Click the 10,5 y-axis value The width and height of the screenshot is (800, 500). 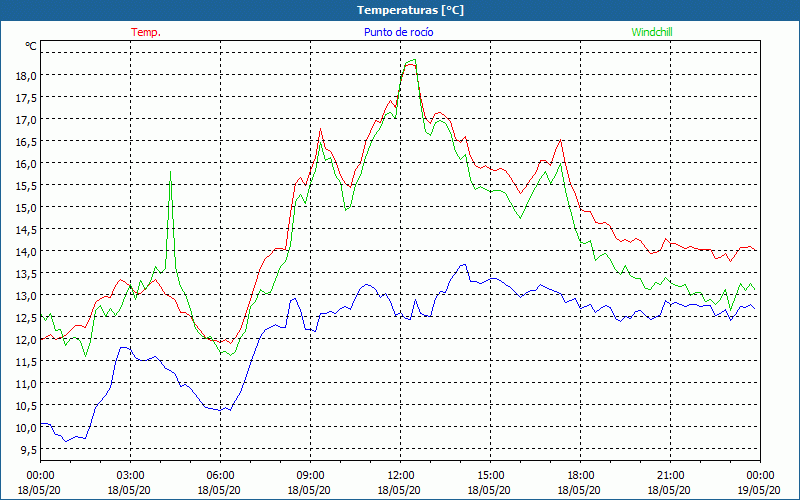tap(26, 406)
